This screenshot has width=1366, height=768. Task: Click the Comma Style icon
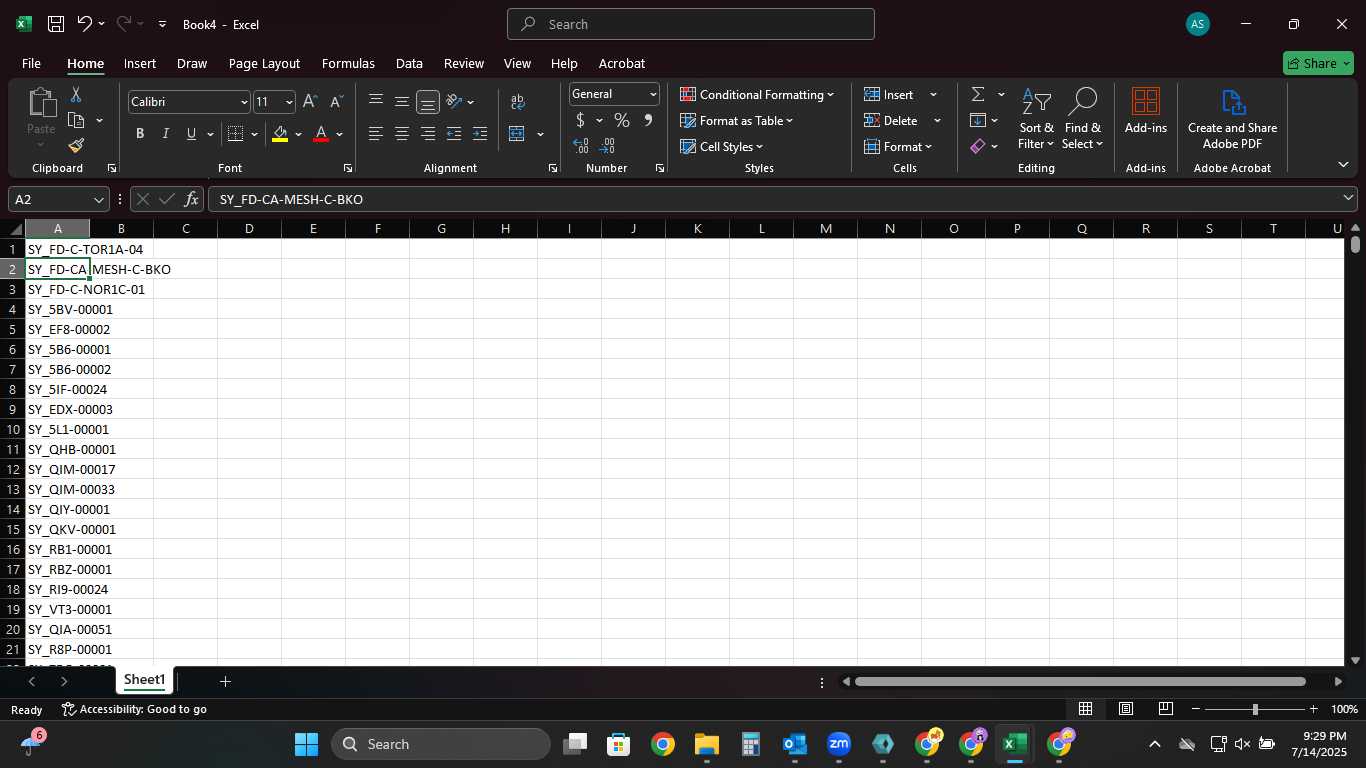(648, 121)
